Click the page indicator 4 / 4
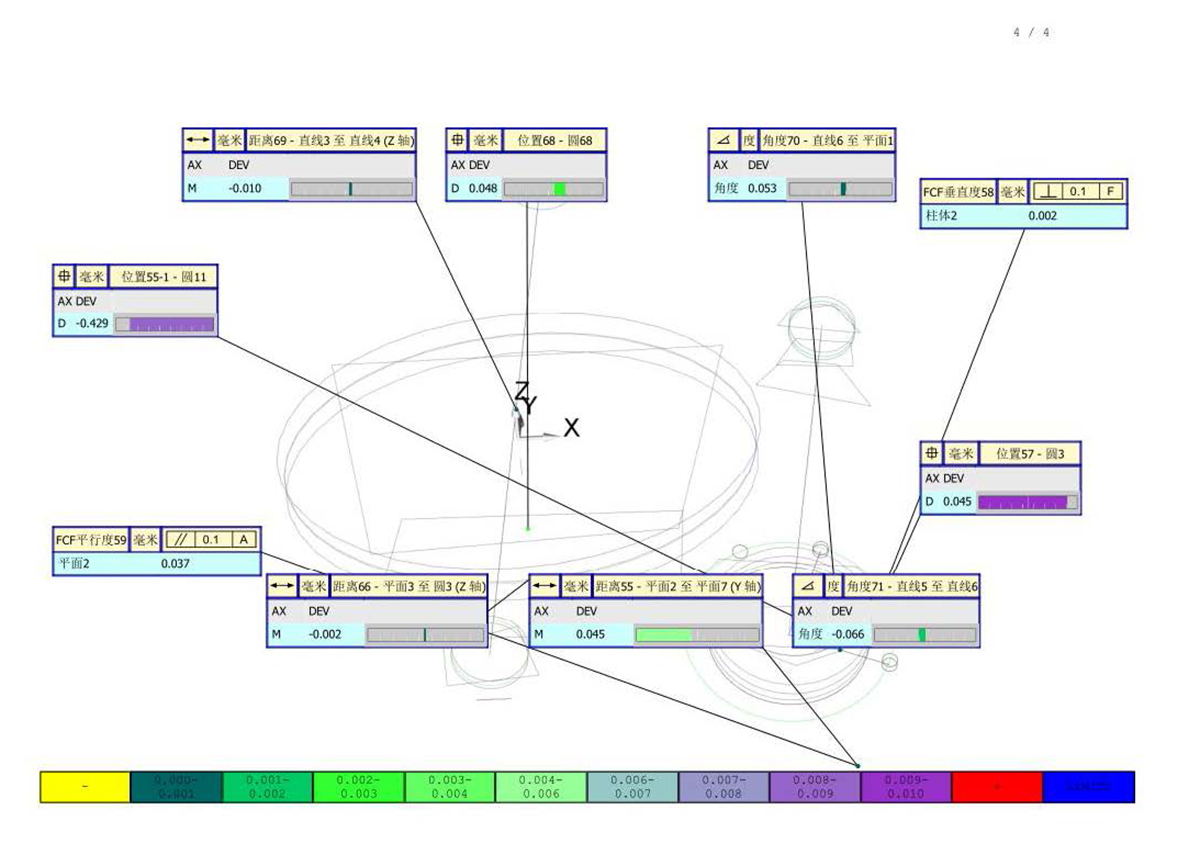The height and width of the screenshot is (855, 1200). point(1031,33)
